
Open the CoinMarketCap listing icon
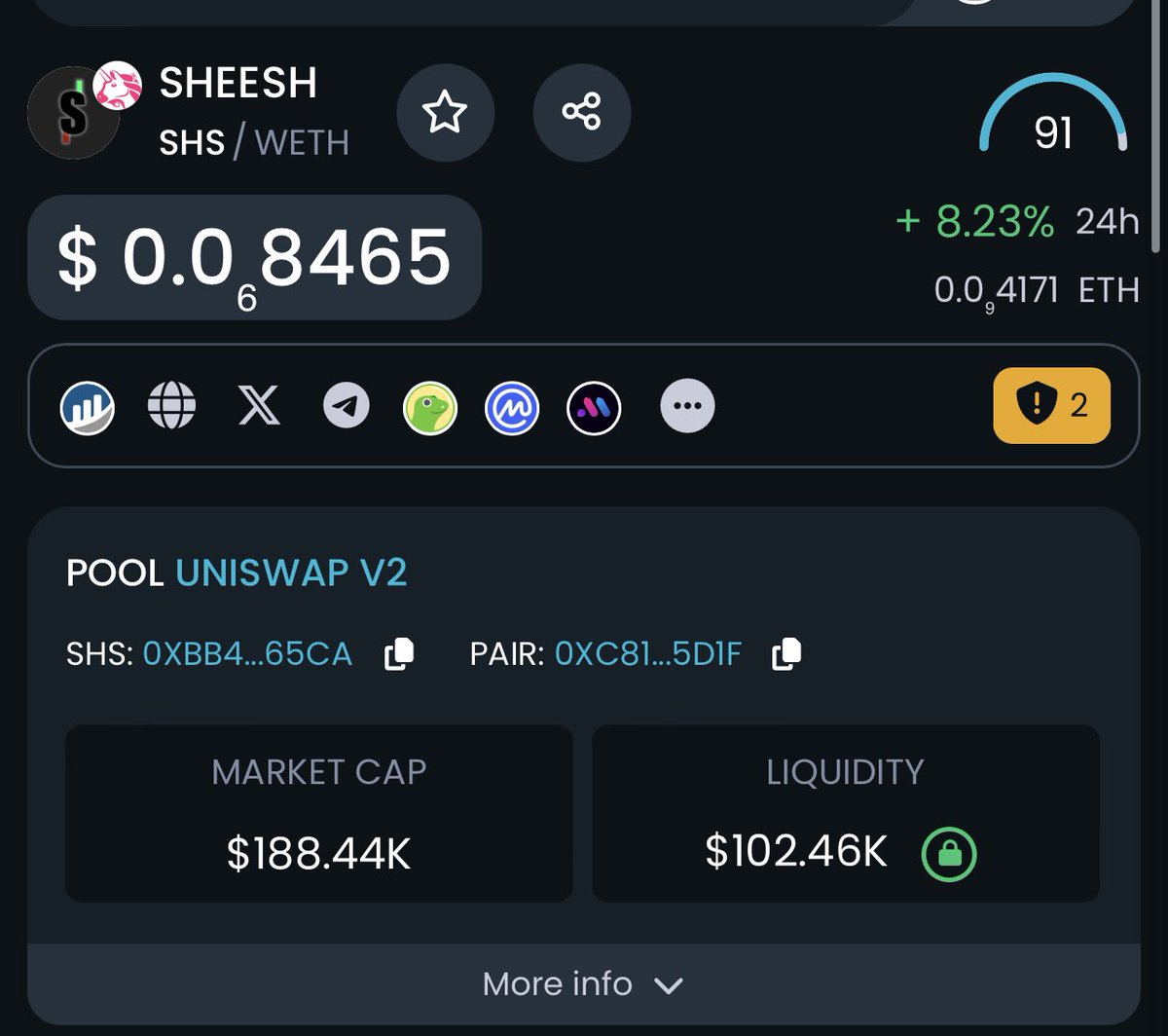512,406
